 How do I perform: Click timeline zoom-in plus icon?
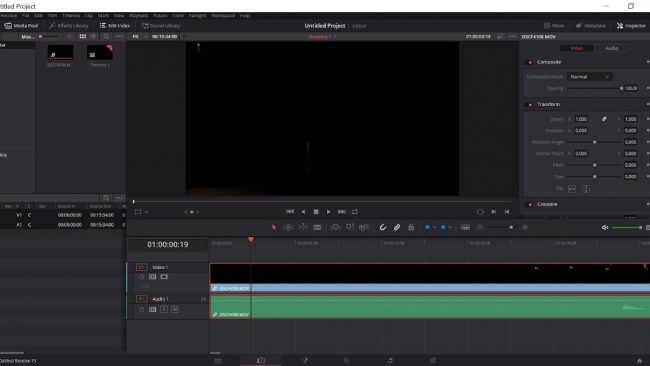click(525, 227)
